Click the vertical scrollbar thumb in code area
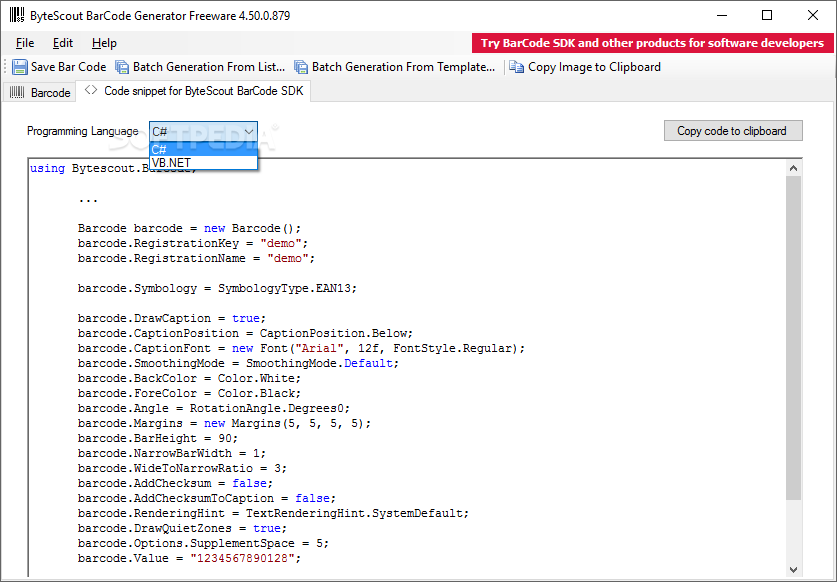The width and height of the screenshot is (837, 582). point(793,338)
